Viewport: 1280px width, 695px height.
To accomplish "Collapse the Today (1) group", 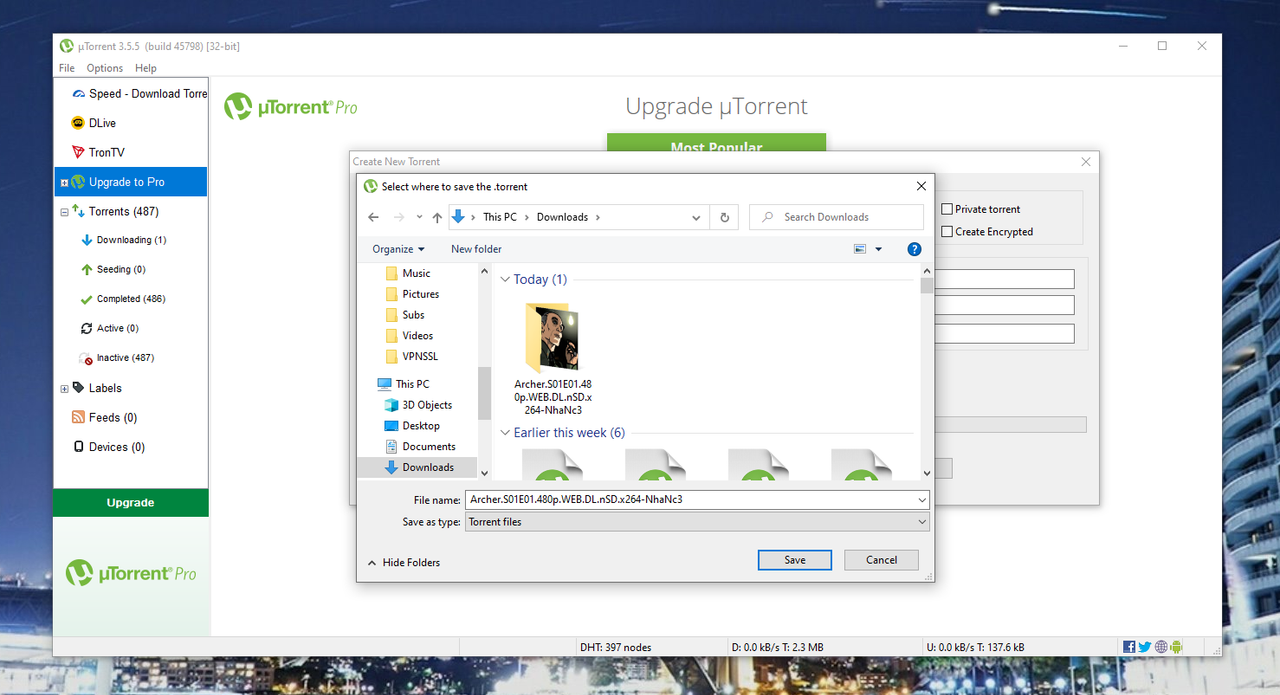I will point(505,279).
